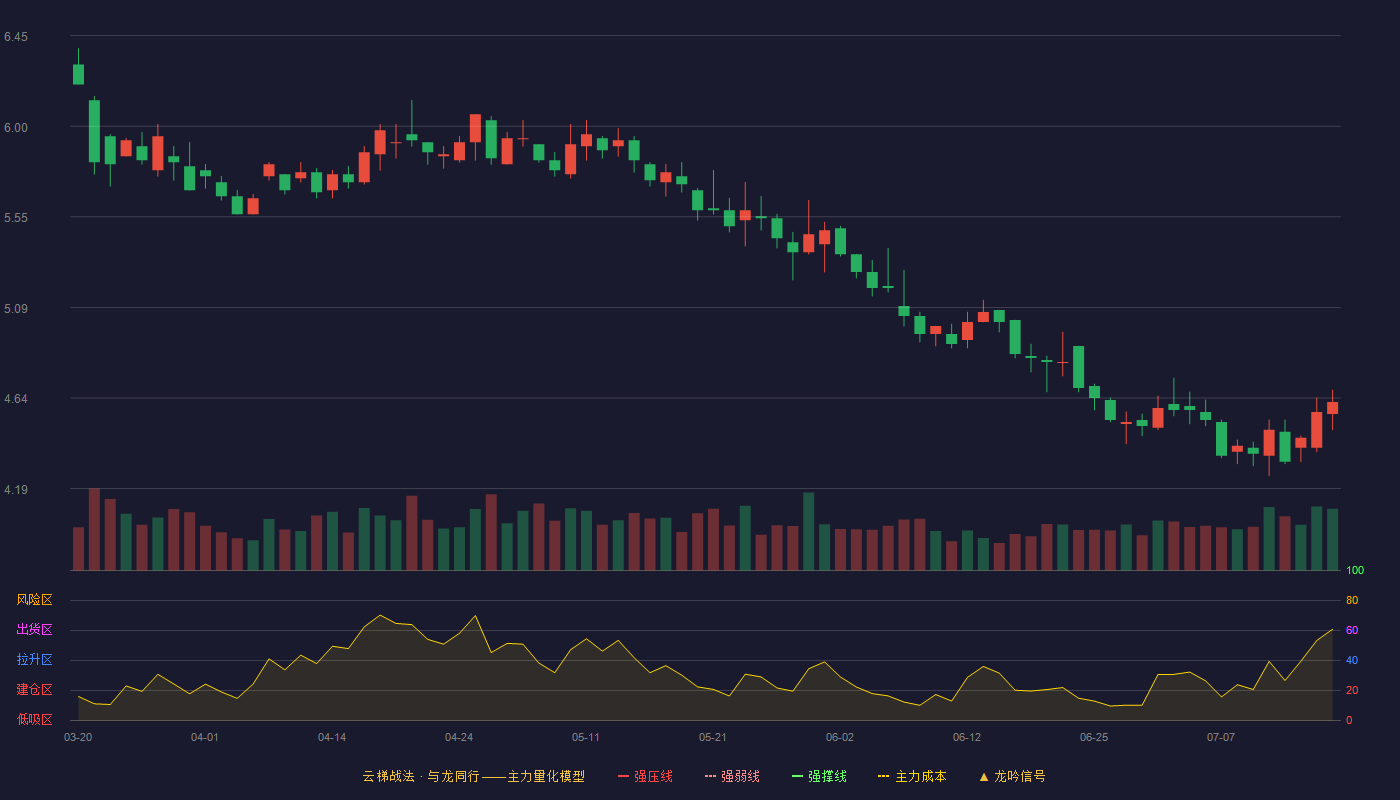Click the yellow dashed icon beside 主力成本
The width and height of the screenshot is (1400, 800).
pos(884,776)
